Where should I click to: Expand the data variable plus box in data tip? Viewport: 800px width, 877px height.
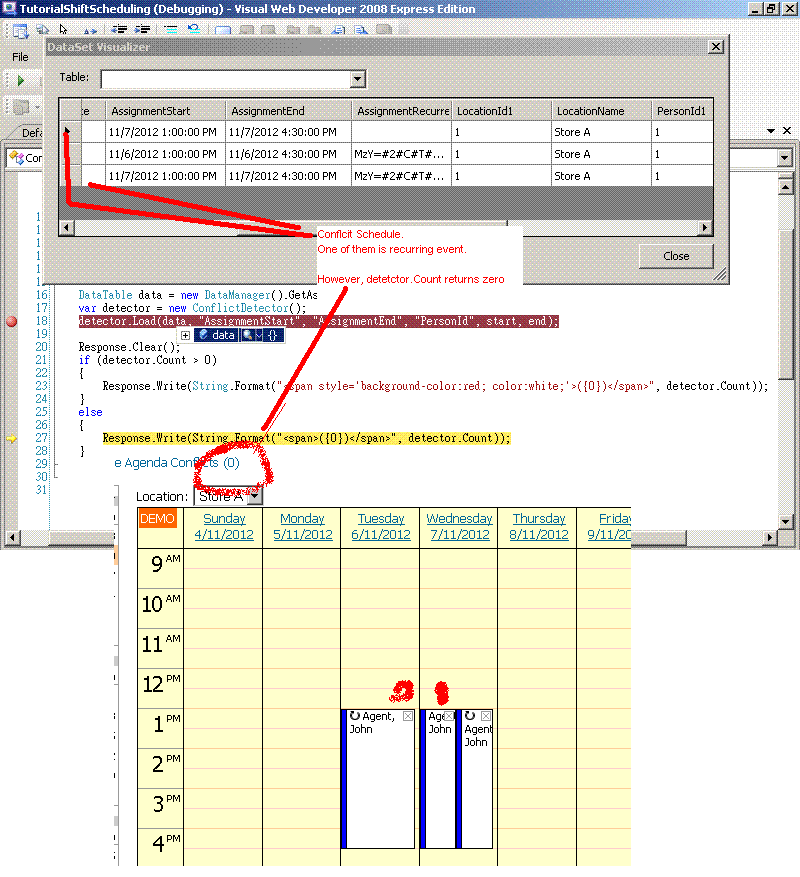185,335
